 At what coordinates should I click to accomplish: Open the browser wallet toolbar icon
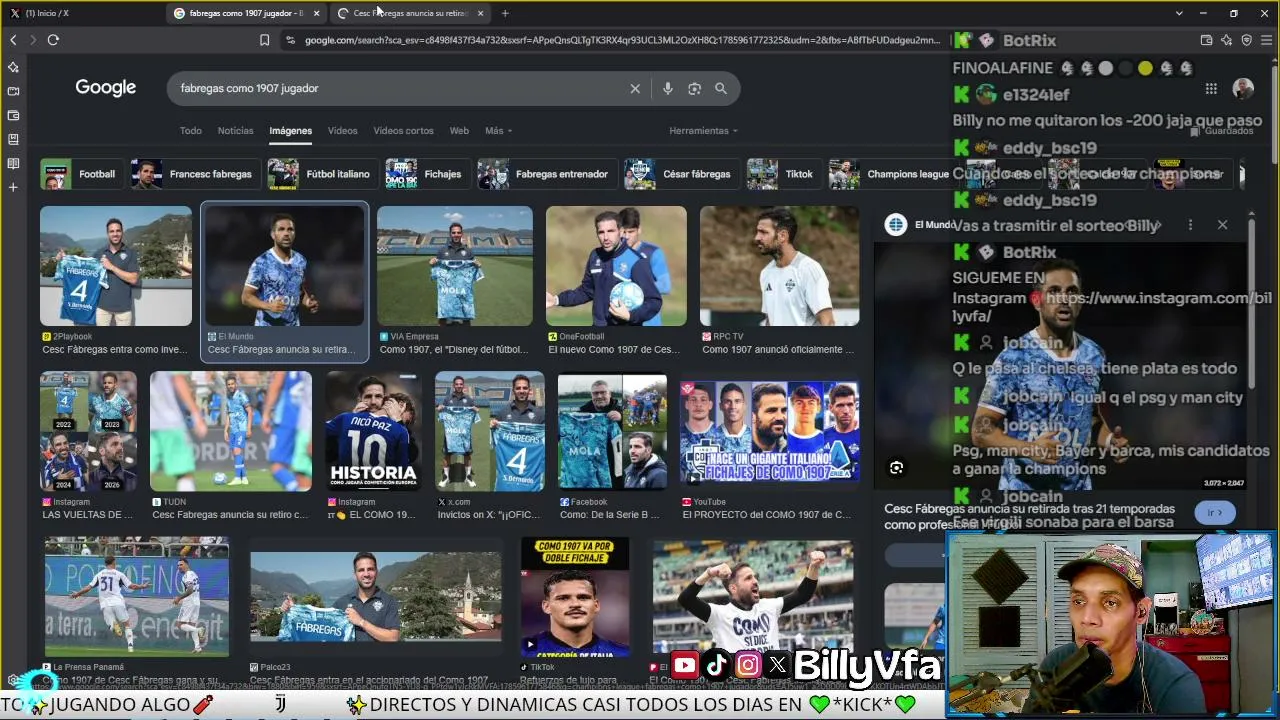tap(1206, 40)
